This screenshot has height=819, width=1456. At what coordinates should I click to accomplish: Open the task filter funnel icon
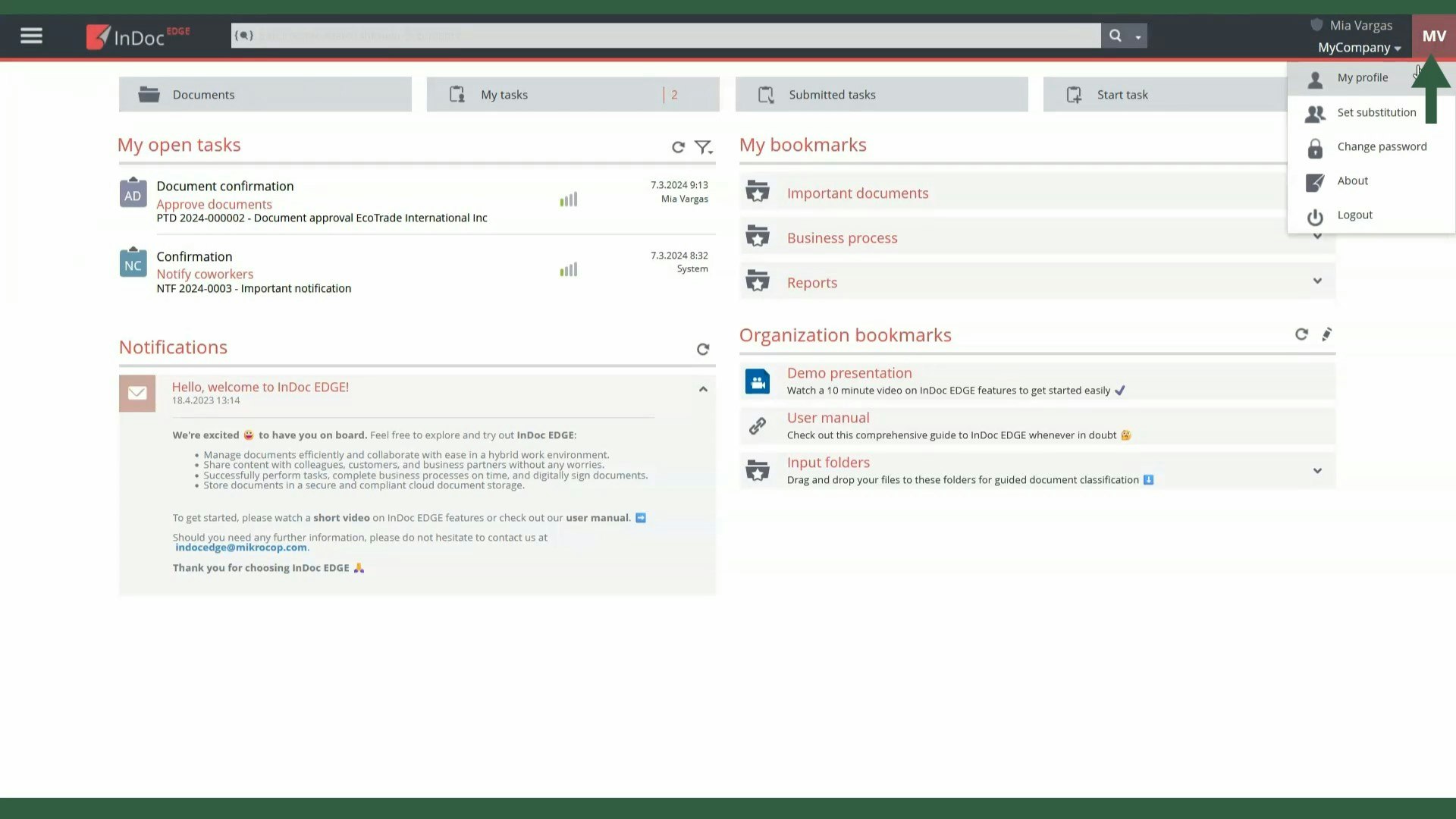[x=703, y=147]
